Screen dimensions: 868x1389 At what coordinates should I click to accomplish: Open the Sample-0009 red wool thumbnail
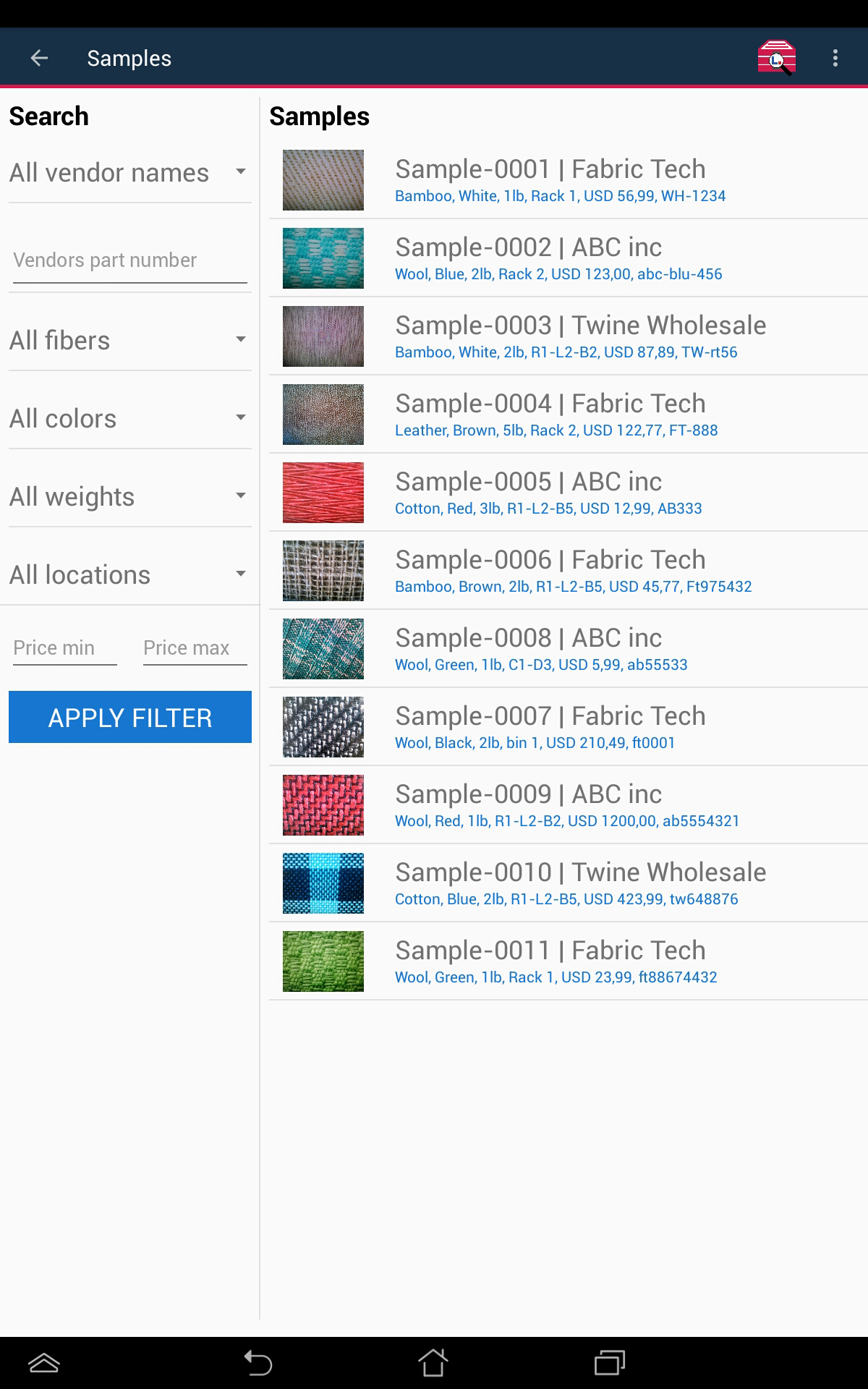323,805
